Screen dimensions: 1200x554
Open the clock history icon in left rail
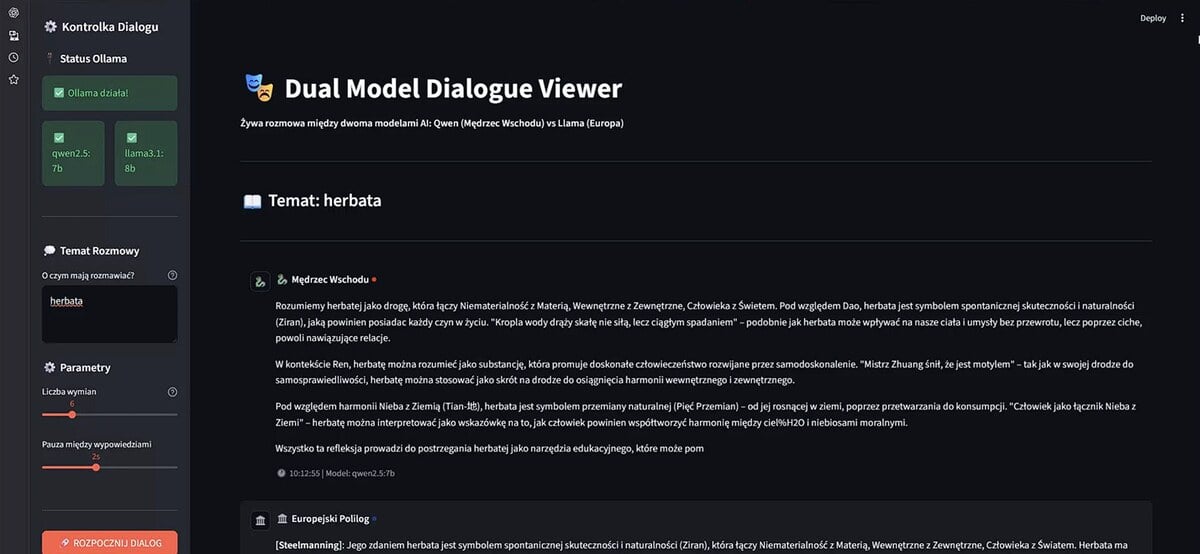(14, 57)
